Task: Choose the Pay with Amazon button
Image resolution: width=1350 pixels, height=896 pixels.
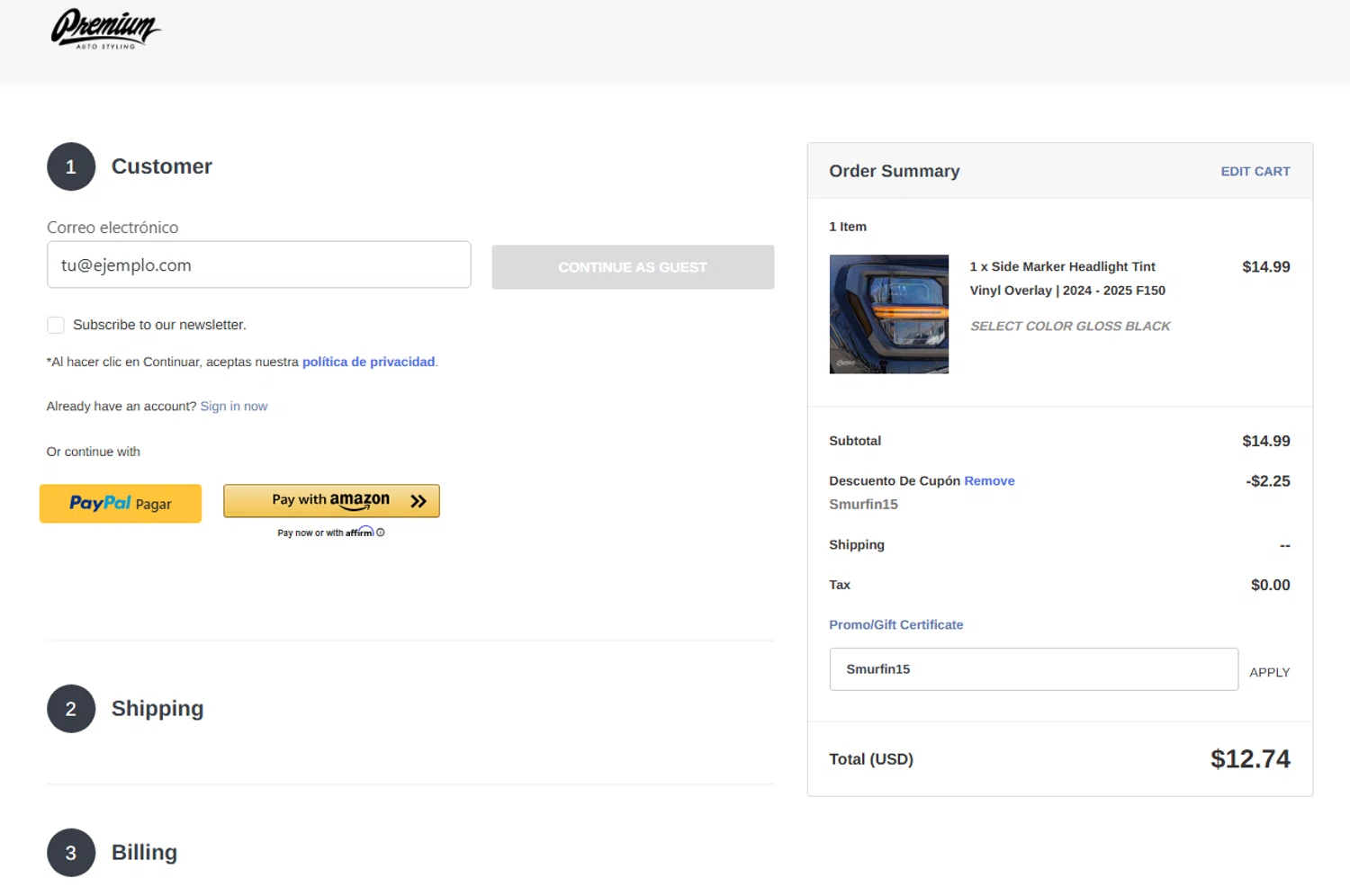Action: [x=331, y=501]
